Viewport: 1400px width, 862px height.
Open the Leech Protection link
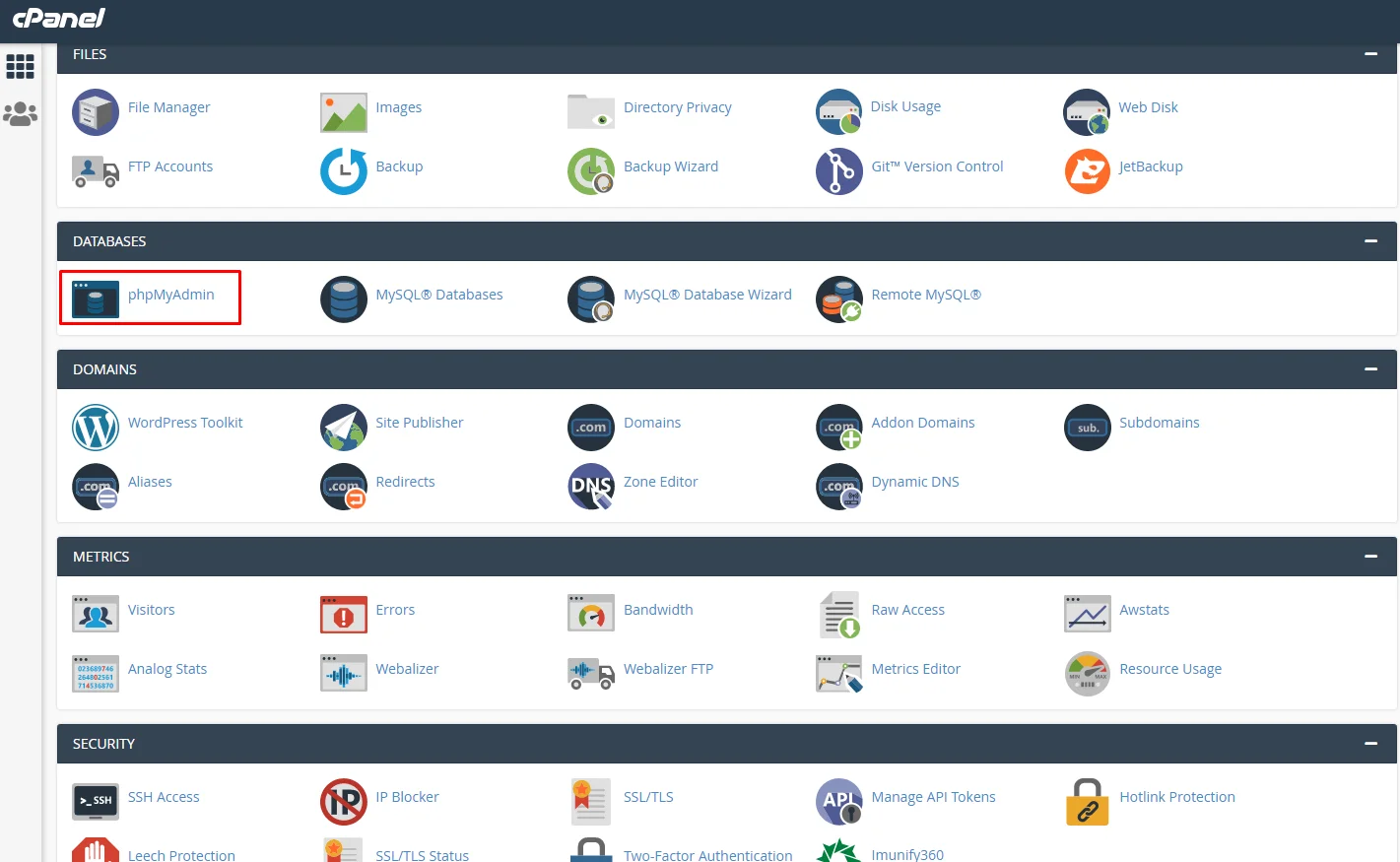pyautogui.click(x=181, y=855)
